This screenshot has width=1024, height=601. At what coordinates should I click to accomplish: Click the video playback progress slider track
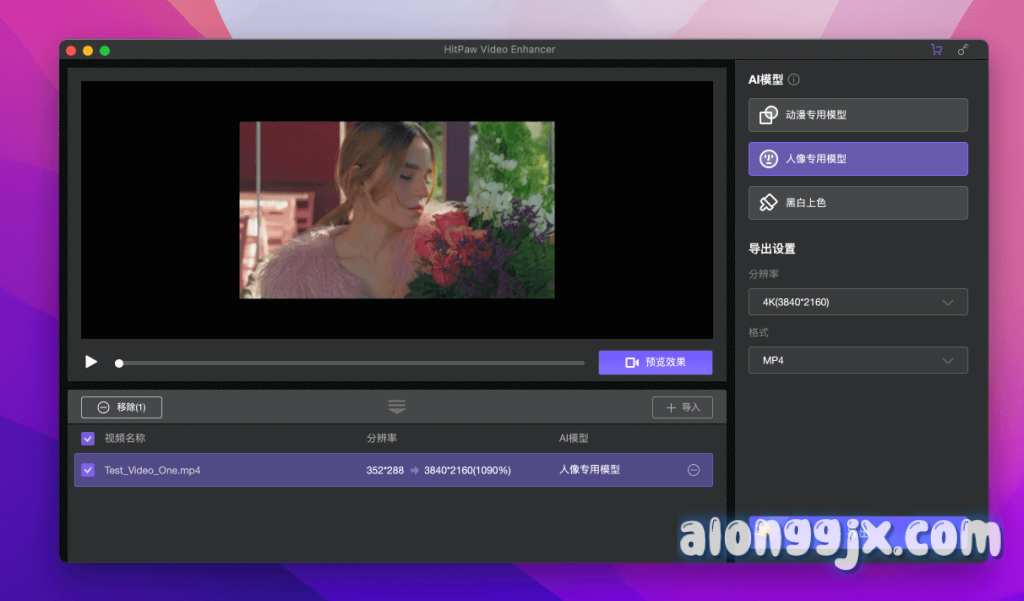(x=350, y=363)
